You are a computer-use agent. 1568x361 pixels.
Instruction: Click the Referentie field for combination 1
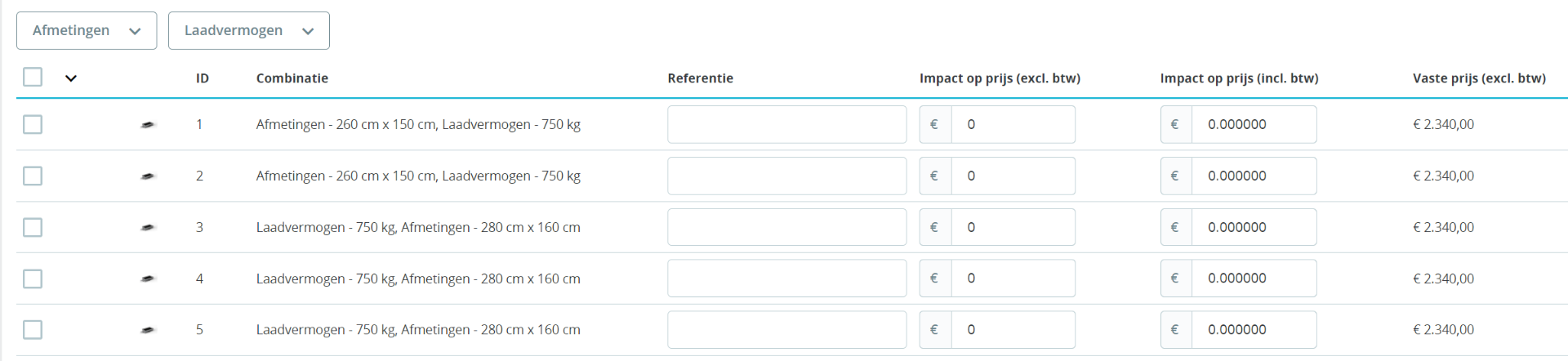(x=786, y=124)
